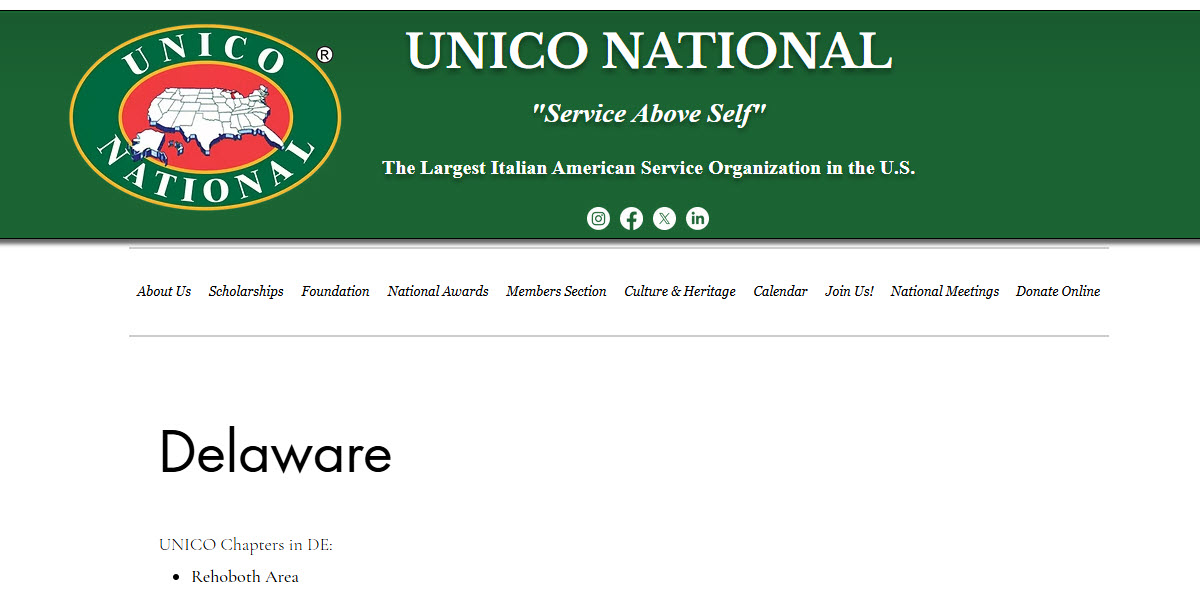Open UNICO's Instagram page via the camera icon

tap(598, 218)
